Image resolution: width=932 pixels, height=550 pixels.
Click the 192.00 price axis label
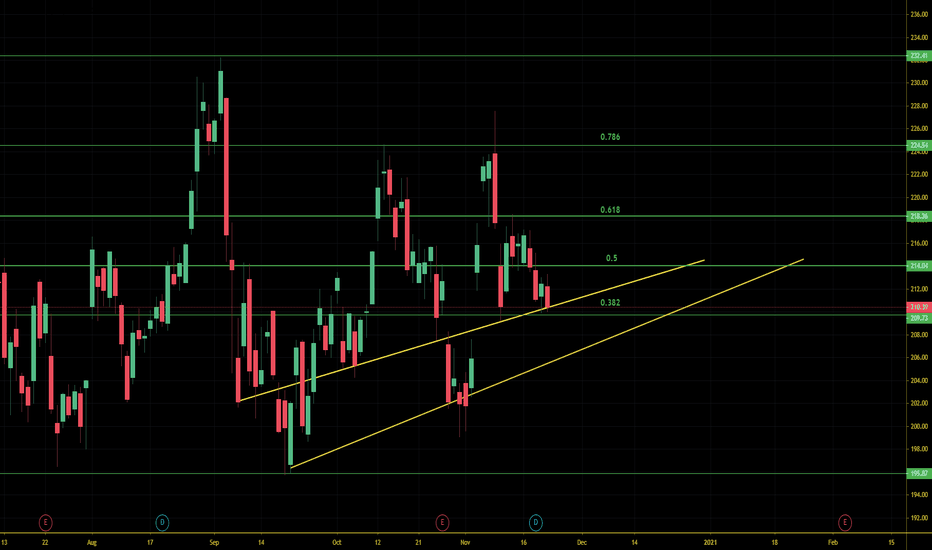pyautogui.click(x=919, y=518)
